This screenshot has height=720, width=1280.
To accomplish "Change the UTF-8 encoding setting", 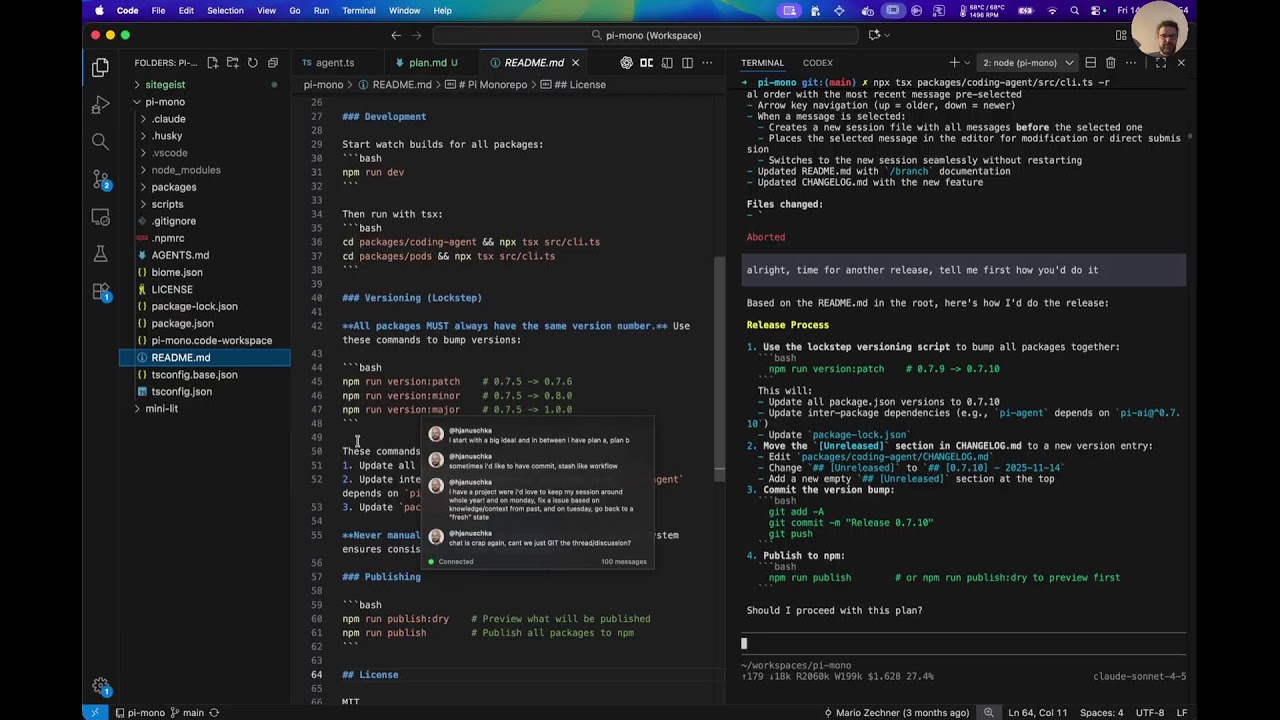I will [x=1148, y=713].
